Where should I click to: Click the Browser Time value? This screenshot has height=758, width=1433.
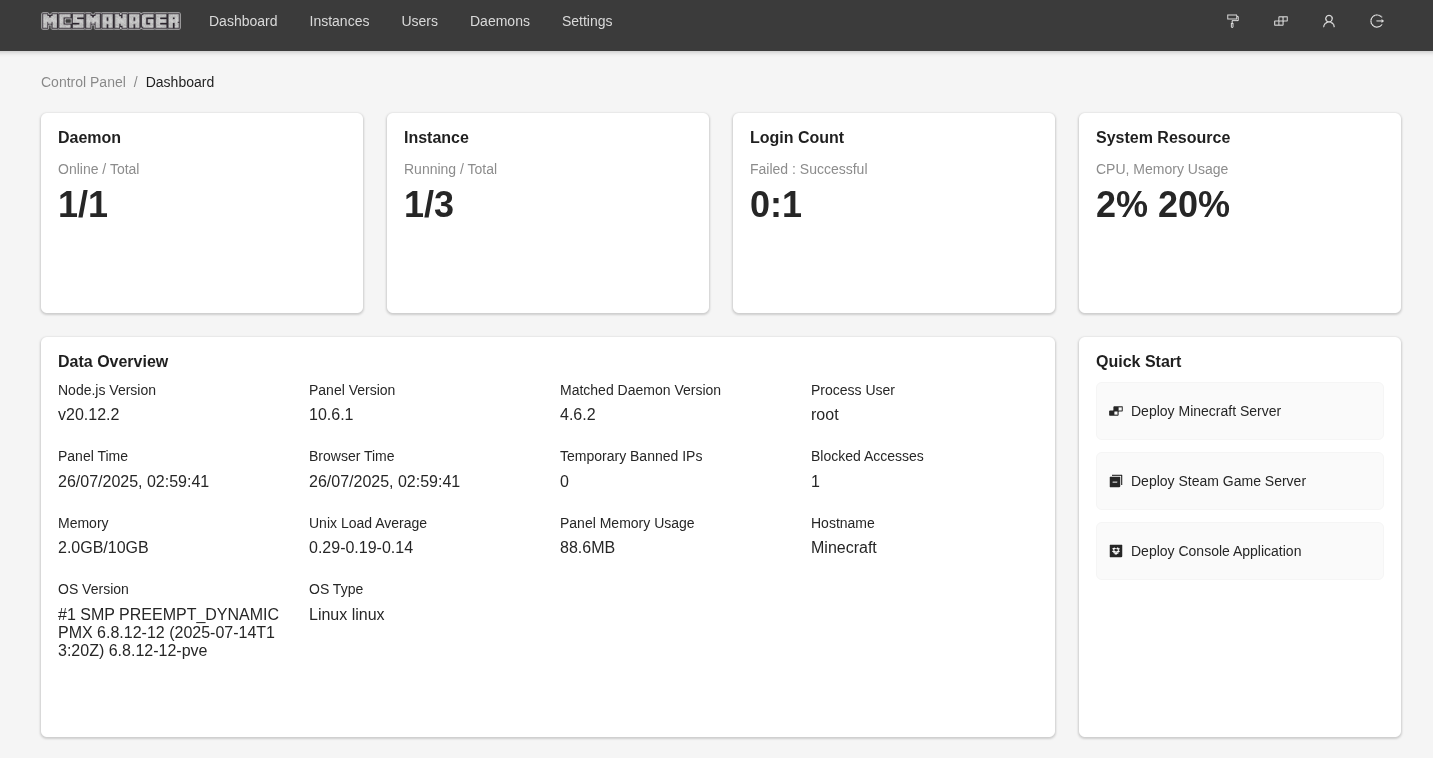tap(384, 482)
